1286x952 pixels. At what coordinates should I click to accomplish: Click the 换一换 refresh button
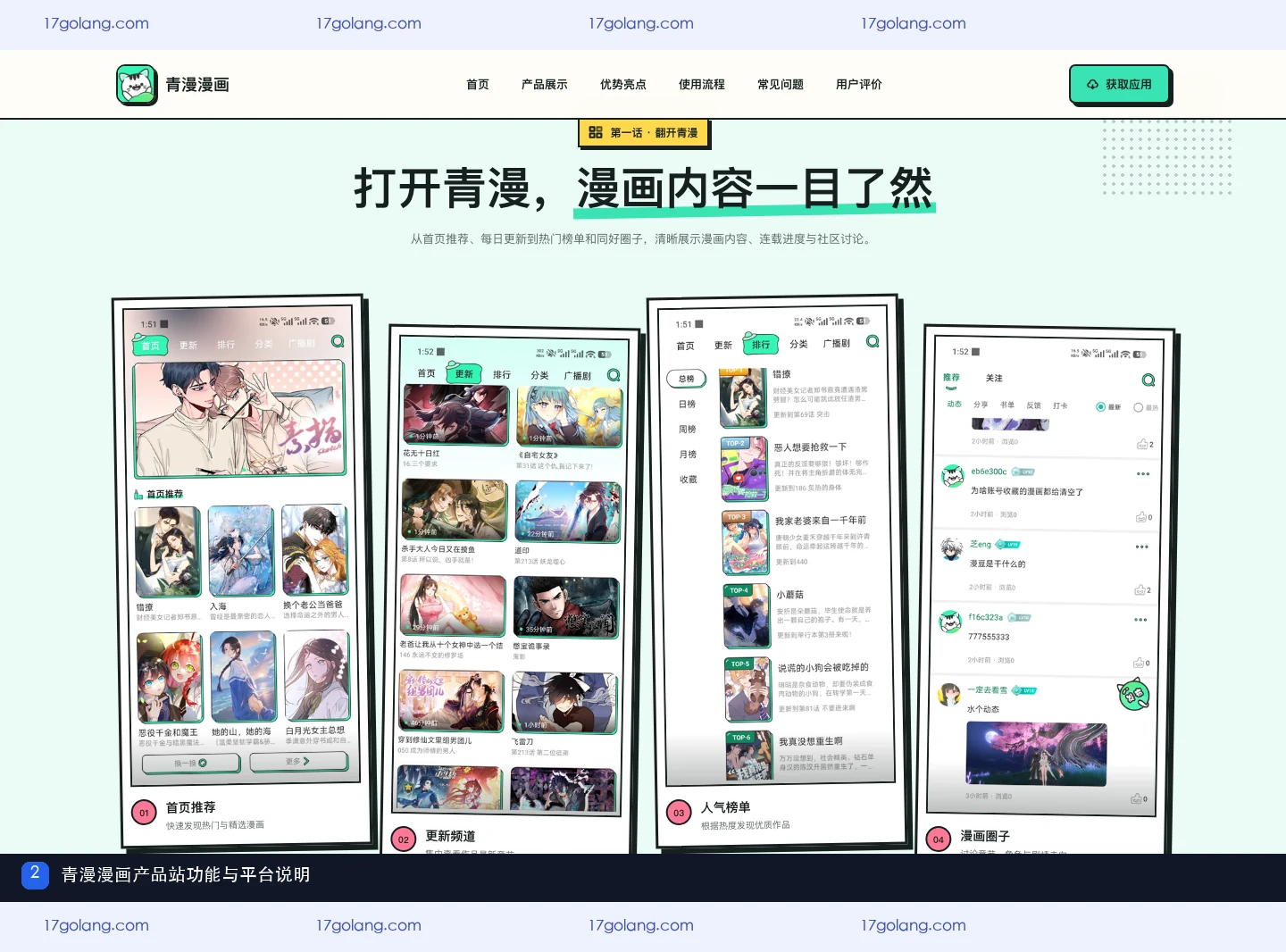click(191, 763)
